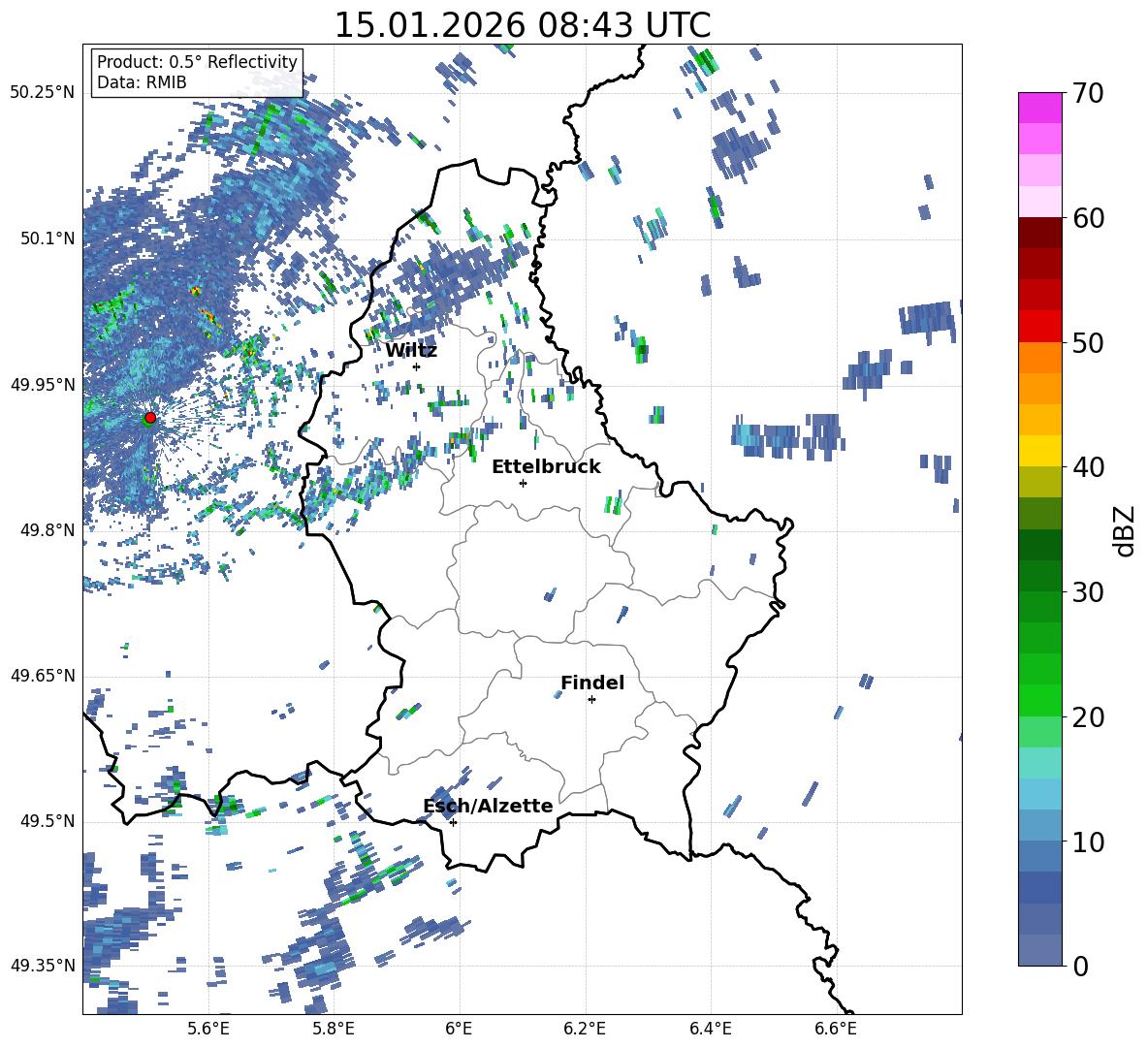Click the 20 label on the colorbar

pos(1088,717)
